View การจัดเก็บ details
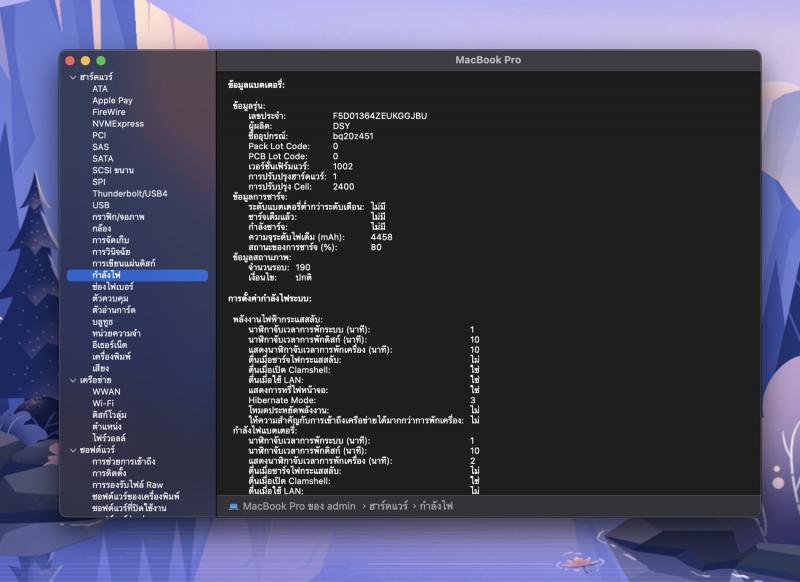 (x=111, y=240)
